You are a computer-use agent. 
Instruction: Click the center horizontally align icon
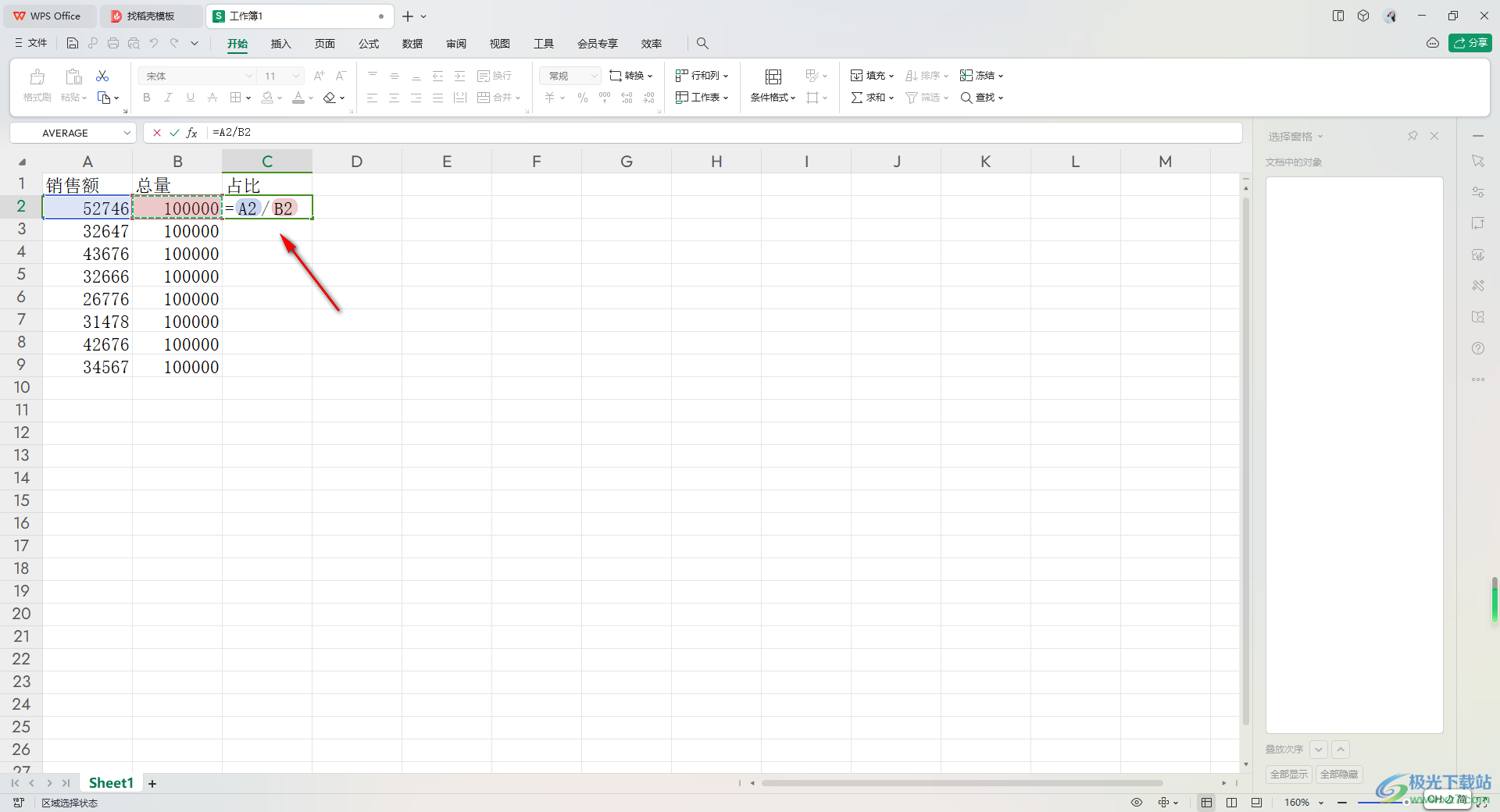pos(395,98)
